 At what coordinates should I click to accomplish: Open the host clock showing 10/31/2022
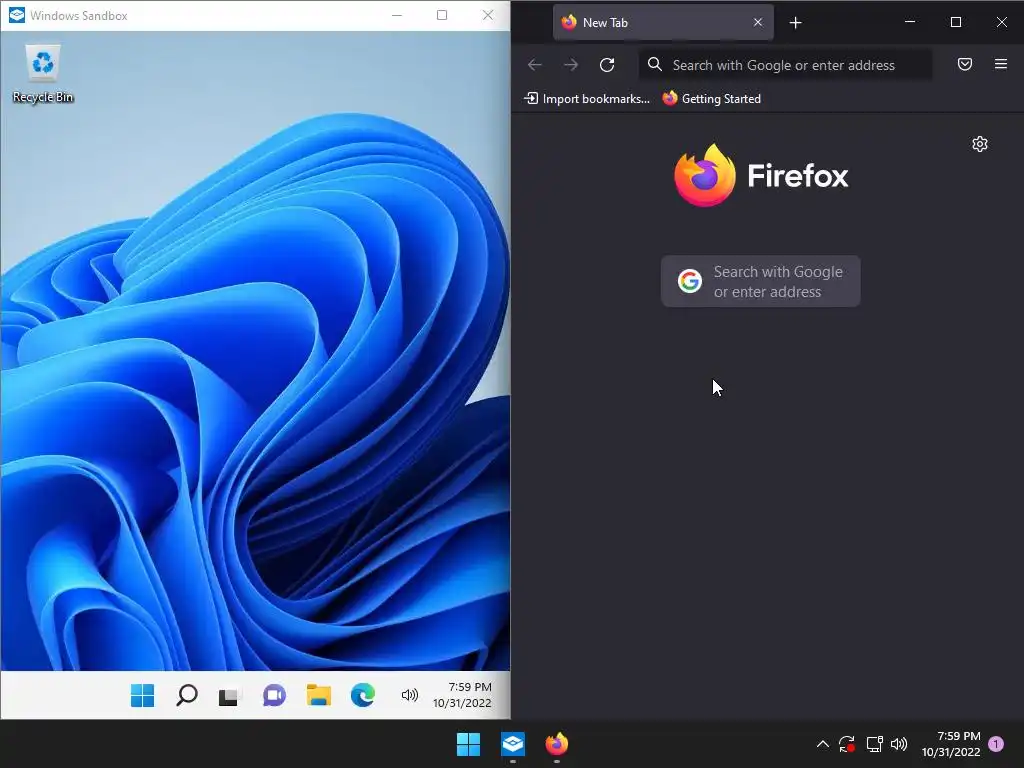(x=951, y=744)
